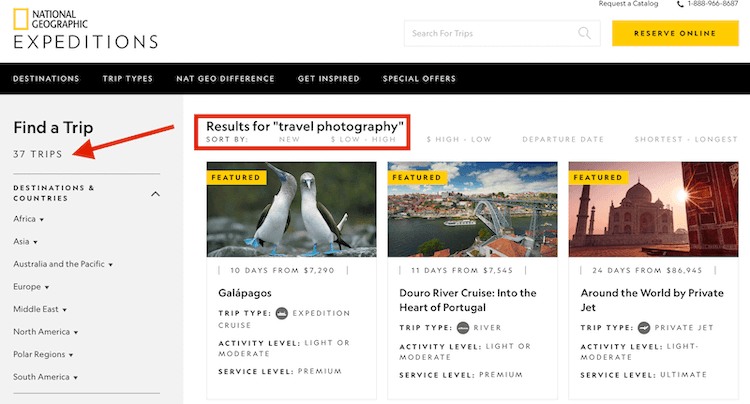Screen dimensions: 750x404
Task: Click the Search For Trips field
Action: click(x=490, y=33)
